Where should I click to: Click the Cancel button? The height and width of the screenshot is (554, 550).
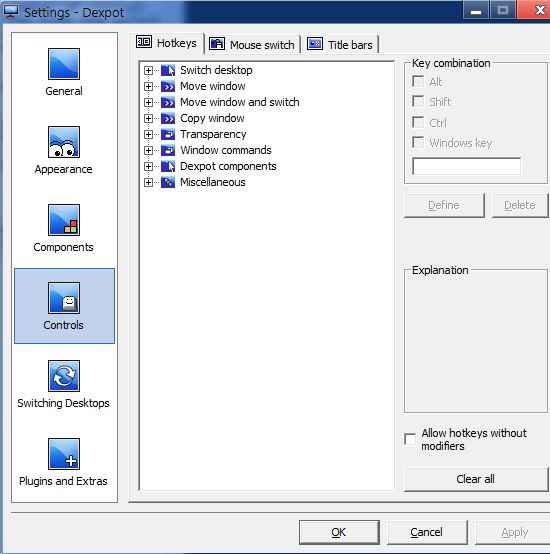coord(427,532)
